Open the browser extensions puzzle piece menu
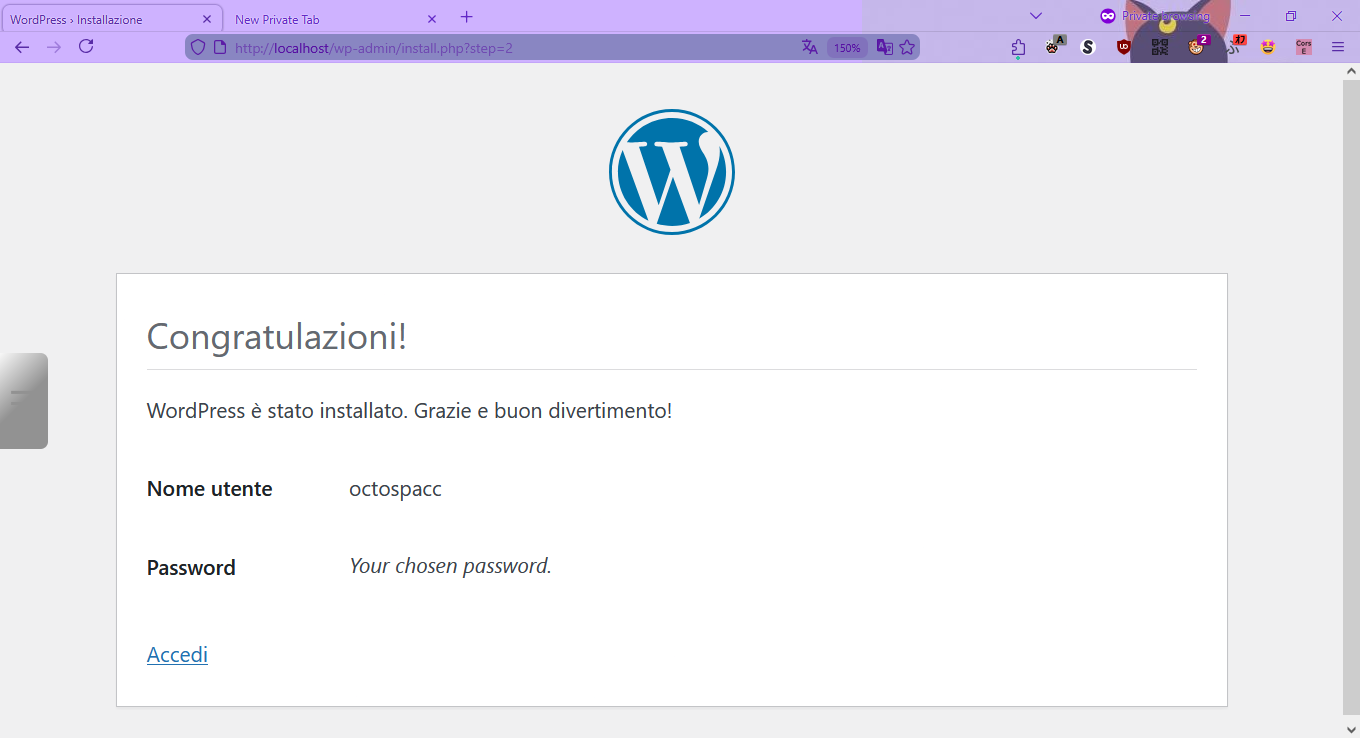Image resolution: width=1360 pixels, height=738 pixels. [x=1017, y=46]
